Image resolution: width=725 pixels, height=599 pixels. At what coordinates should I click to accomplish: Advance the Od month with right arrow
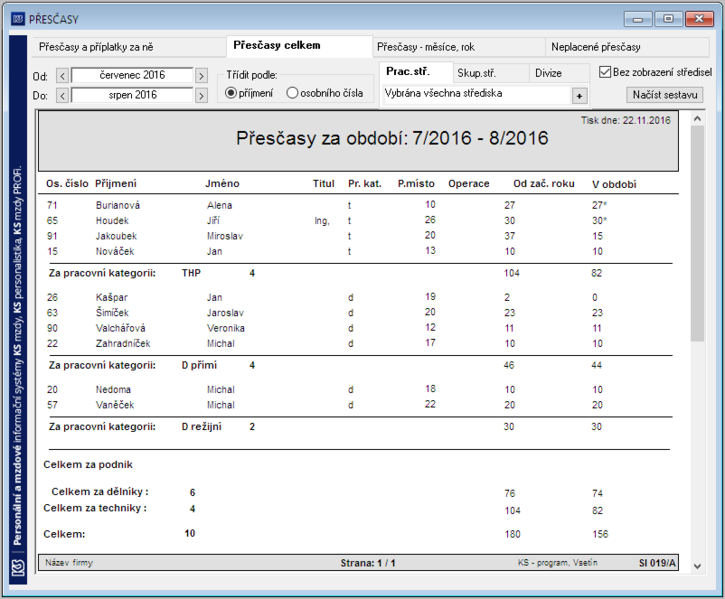tap(201, 75)
